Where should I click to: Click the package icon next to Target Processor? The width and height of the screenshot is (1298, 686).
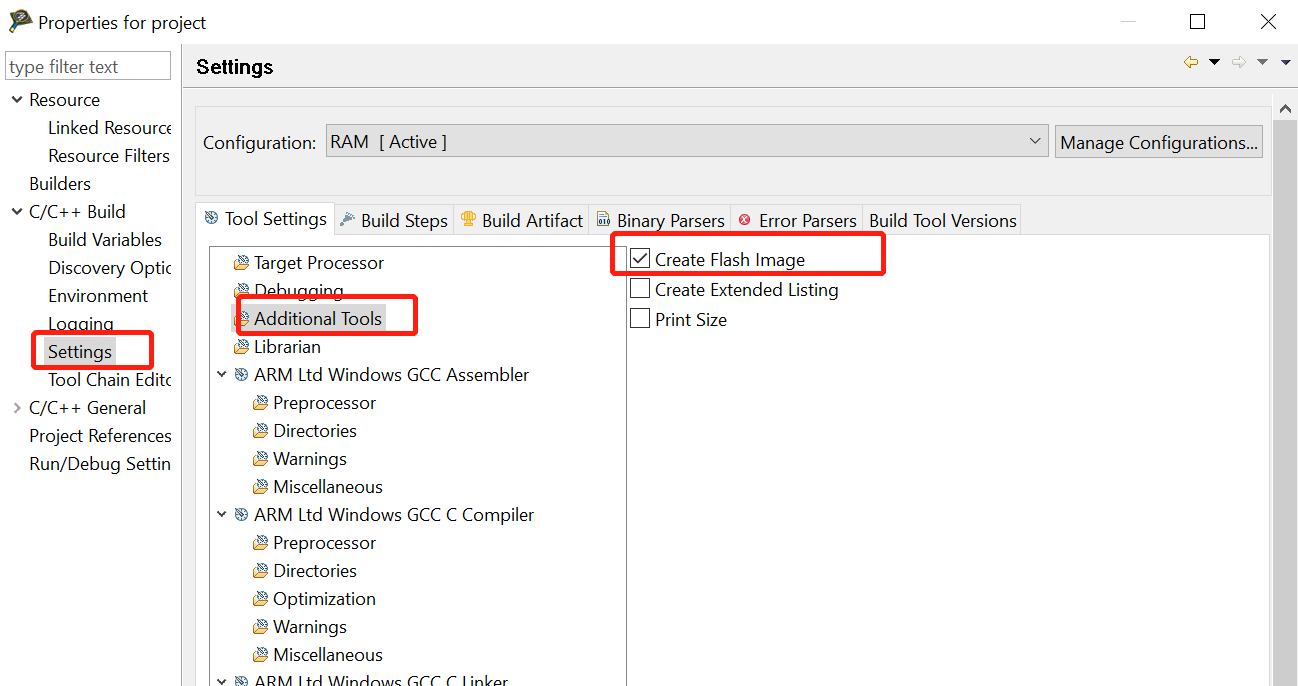coord(240,262)
